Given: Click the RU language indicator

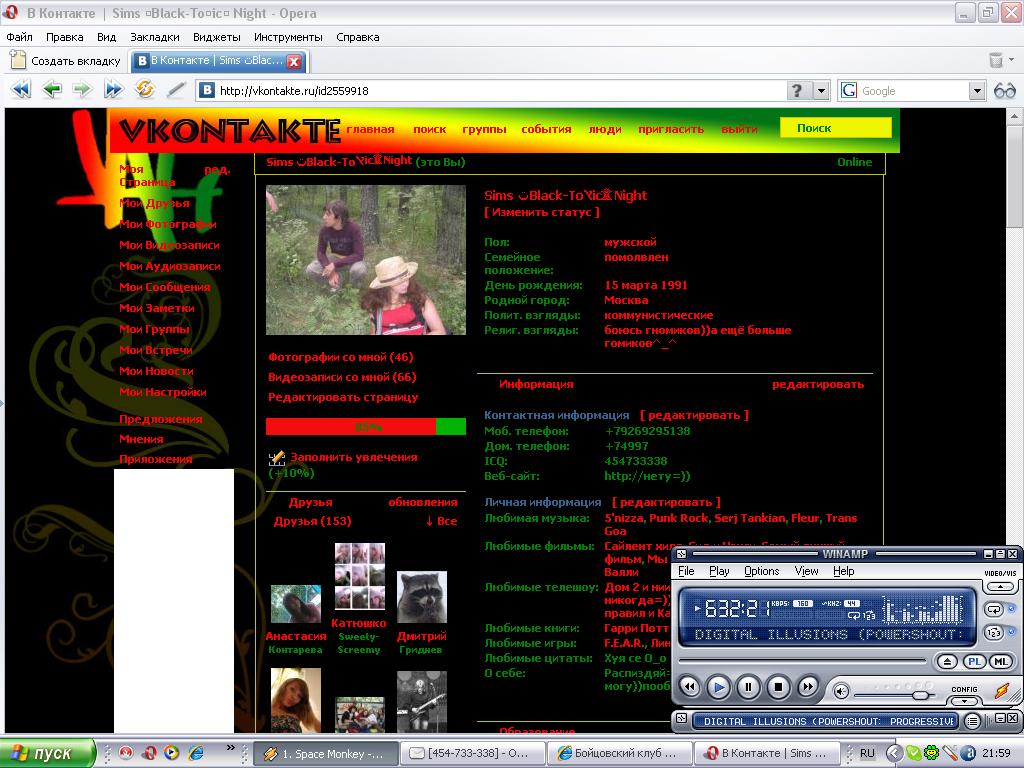Looking at the screenshot, I should coord(867,754).
